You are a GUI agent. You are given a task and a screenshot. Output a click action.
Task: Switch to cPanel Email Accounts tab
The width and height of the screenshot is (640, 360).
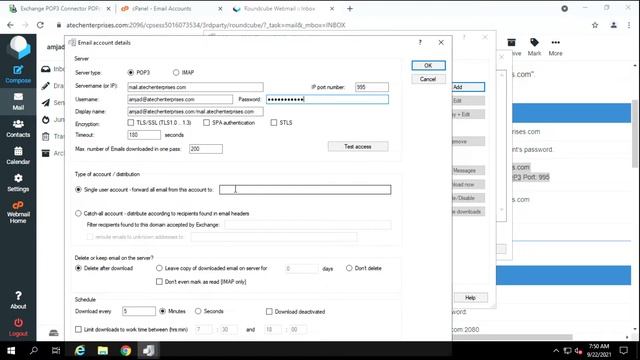point(171,9)
